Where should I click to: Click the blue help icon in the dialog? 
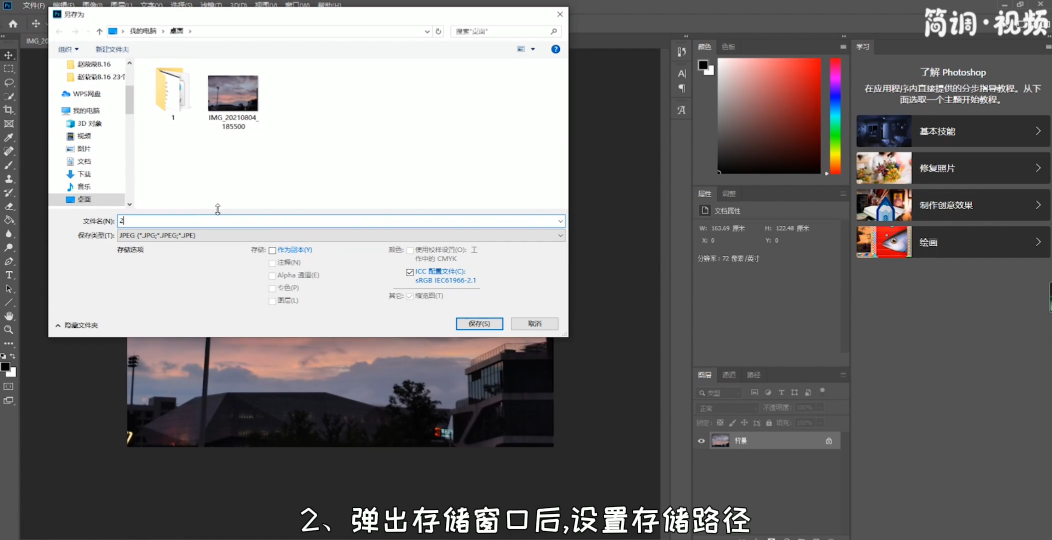click(555, 48)
